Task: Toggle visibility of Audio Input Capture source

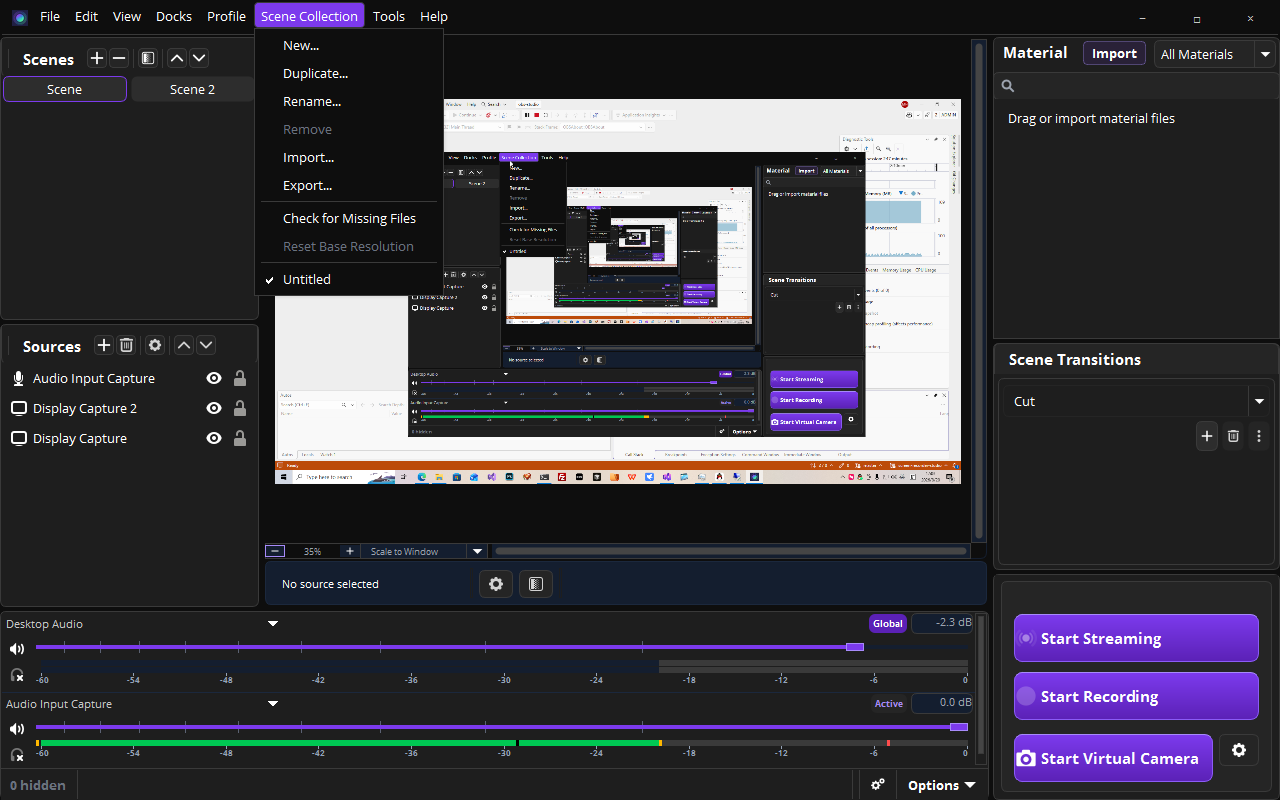Action: [213, 378]
